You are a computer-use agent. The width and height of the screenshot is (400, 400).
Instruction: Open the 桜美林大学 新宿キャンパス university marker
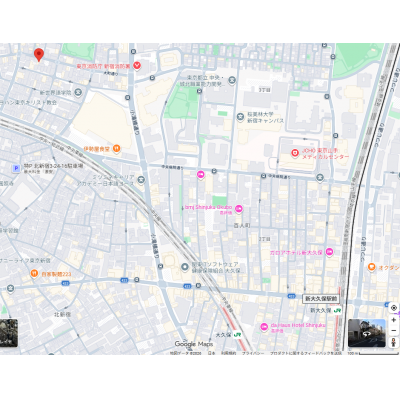point(240,117)
